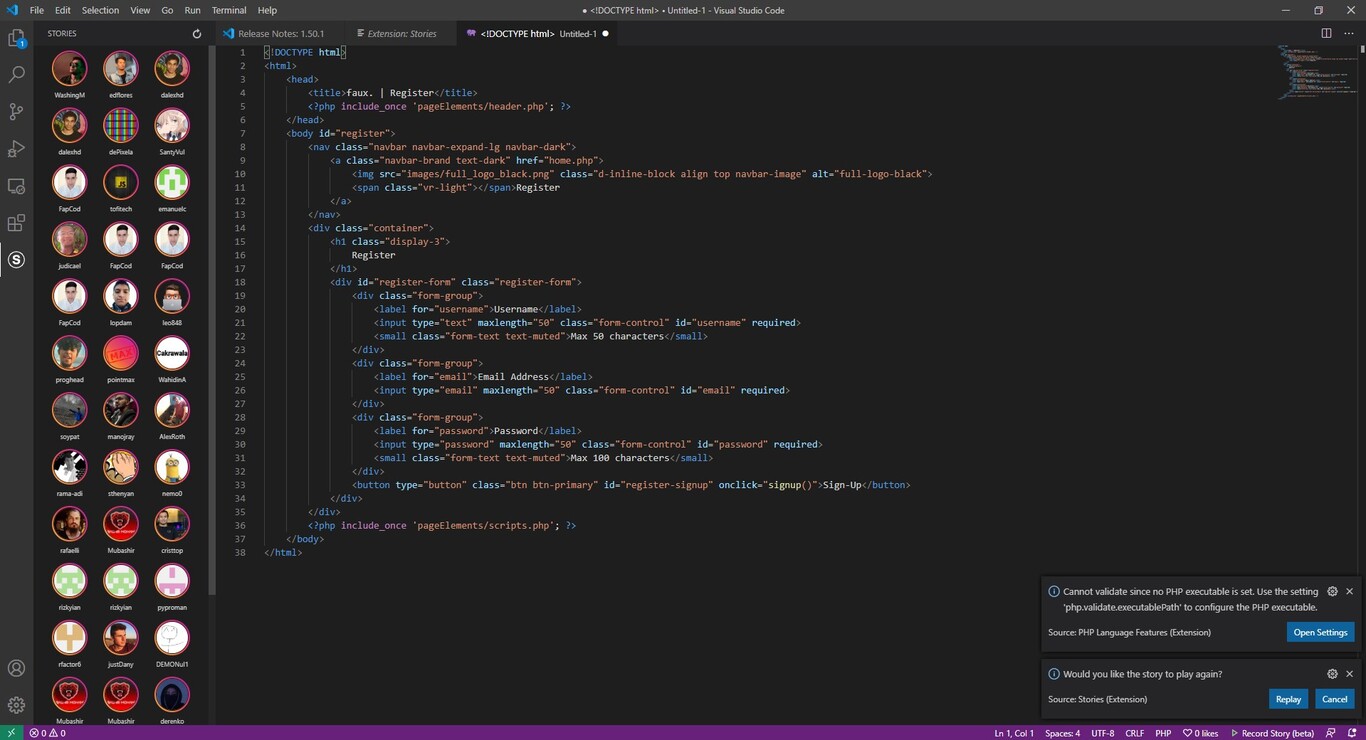Image resolution: width=1366 pixels, height=740 pixels.
Task: Change the CRLF line ending setting
Action: pyautogui.click(x=1134, y=732)
